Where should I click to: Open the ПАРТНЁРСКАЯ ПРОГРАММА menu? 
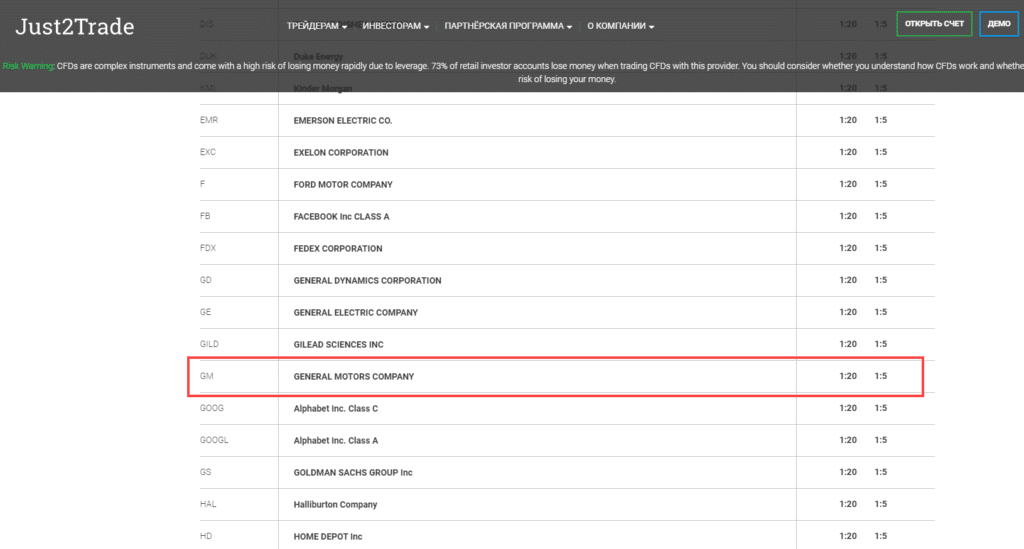pyautogui.click(x=509, y=26)
